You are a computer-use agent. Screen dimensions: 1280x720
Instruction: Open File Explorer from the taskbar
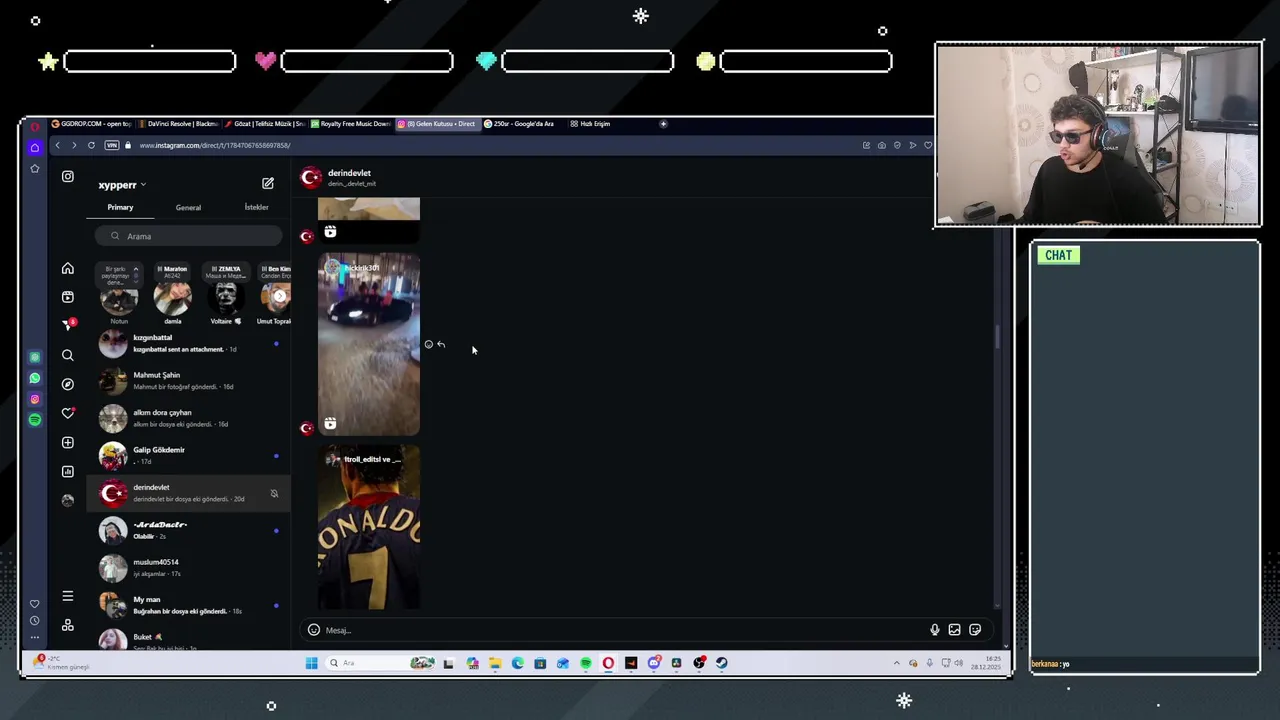(495, 663)
